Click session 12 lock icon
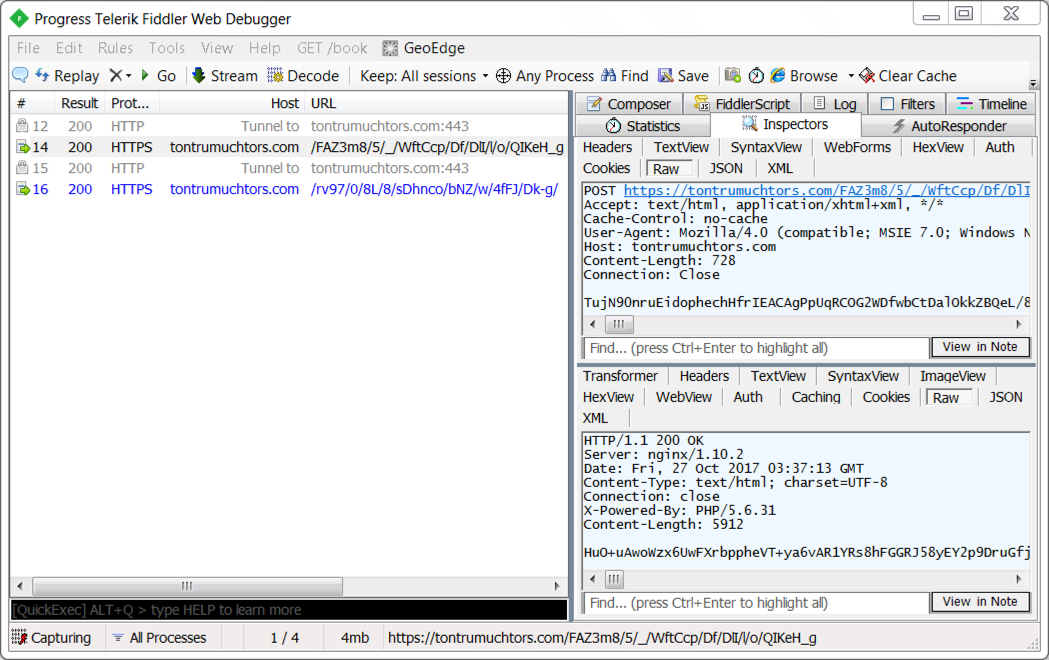 pyautogui.click(x=22, y=126)
